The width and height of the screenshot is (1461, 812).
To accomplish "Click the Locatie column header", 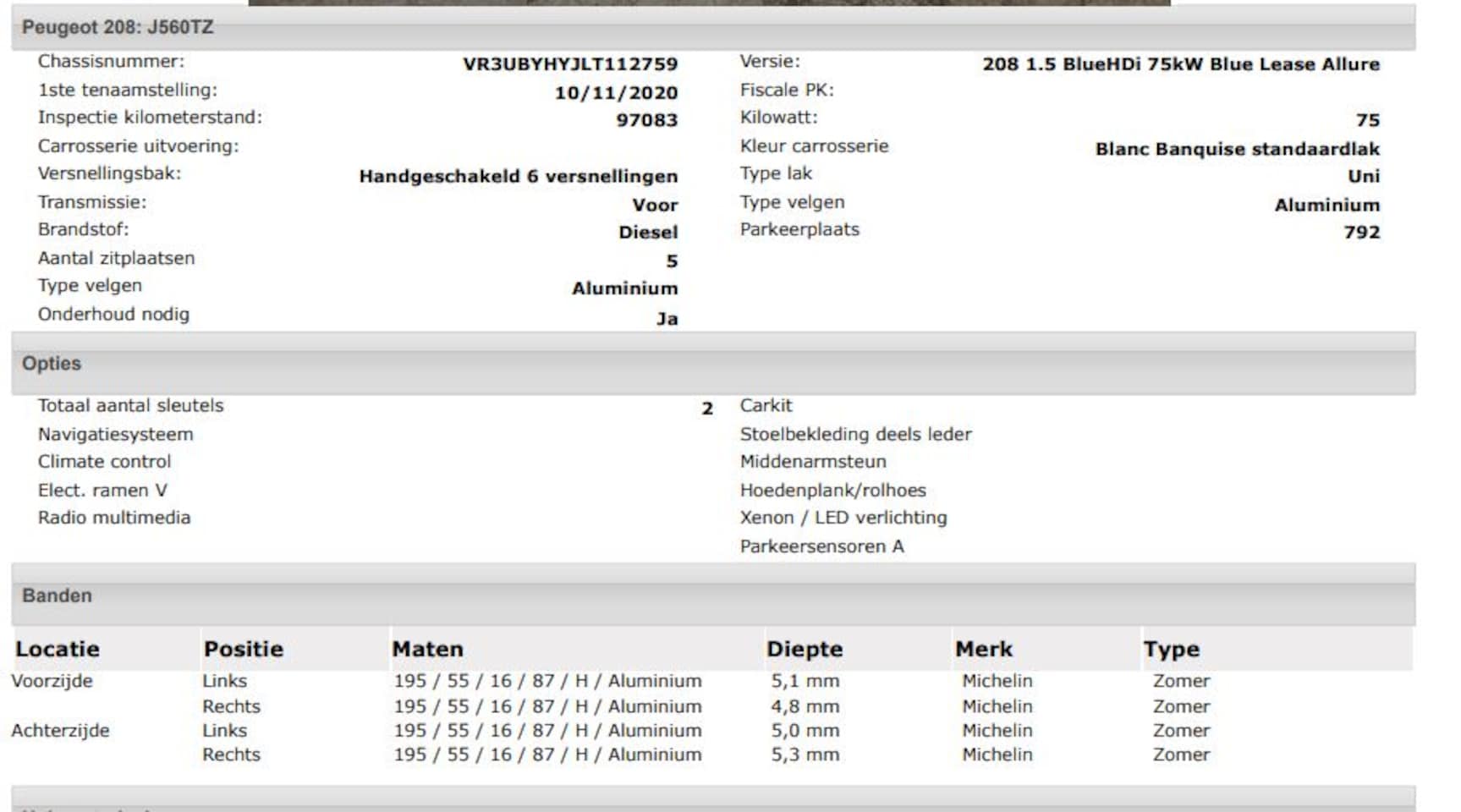I will coord(58,649).
